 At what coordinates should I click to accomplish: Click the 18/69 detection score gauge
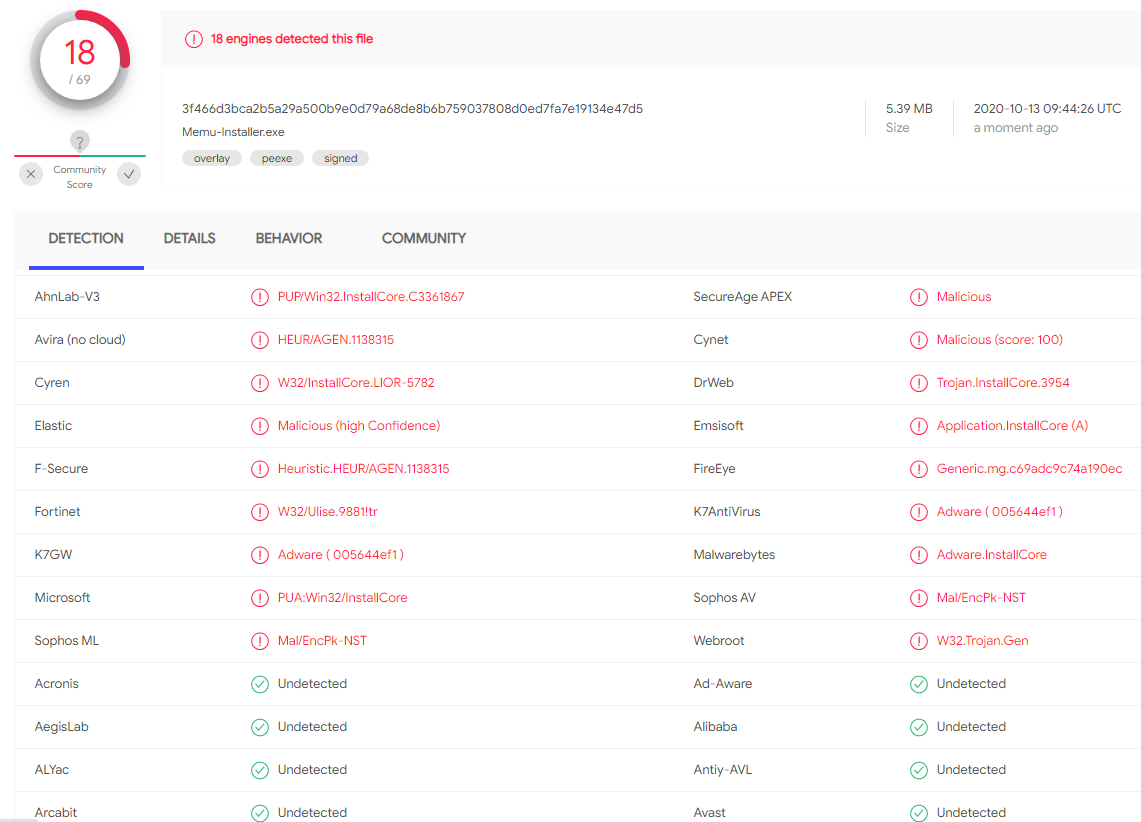[x=80, y=60]
